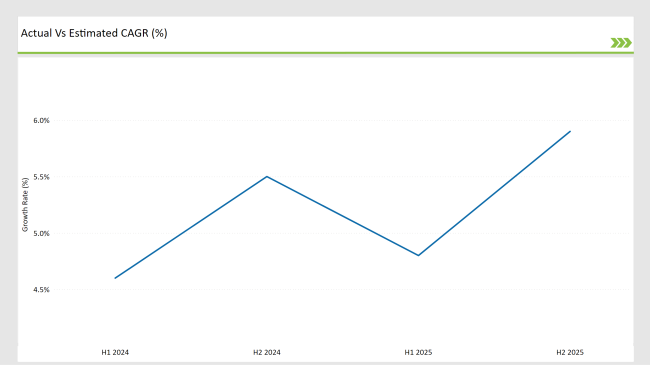Click the line dip at H1 2025

tap(418, 255)
